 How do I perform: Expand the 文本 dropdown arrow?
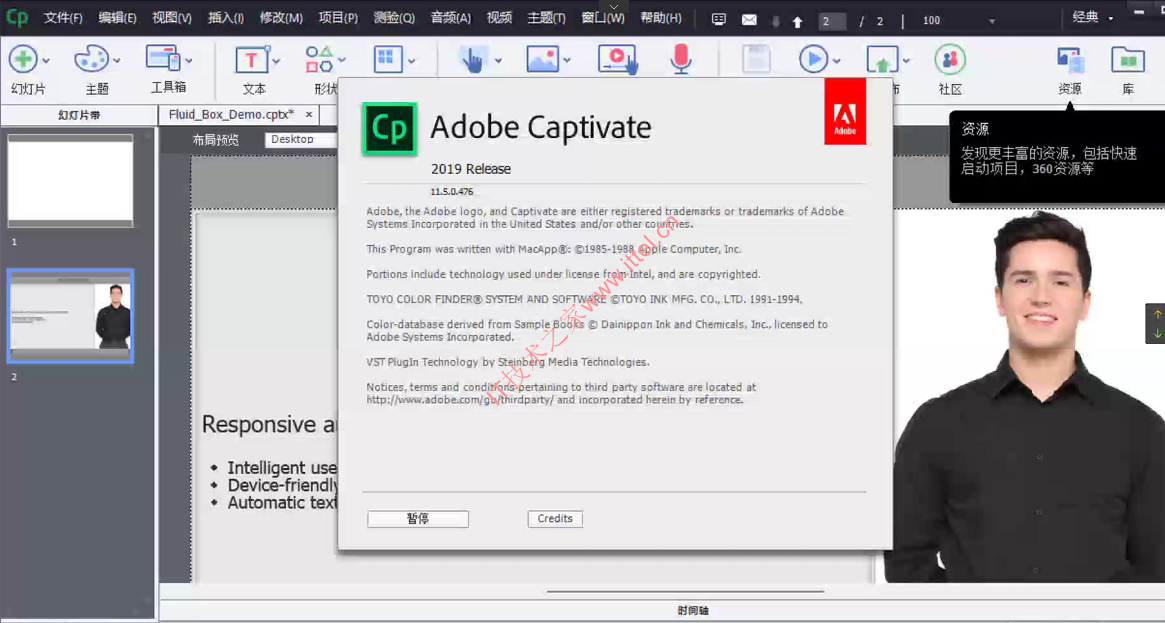(276, 61)
